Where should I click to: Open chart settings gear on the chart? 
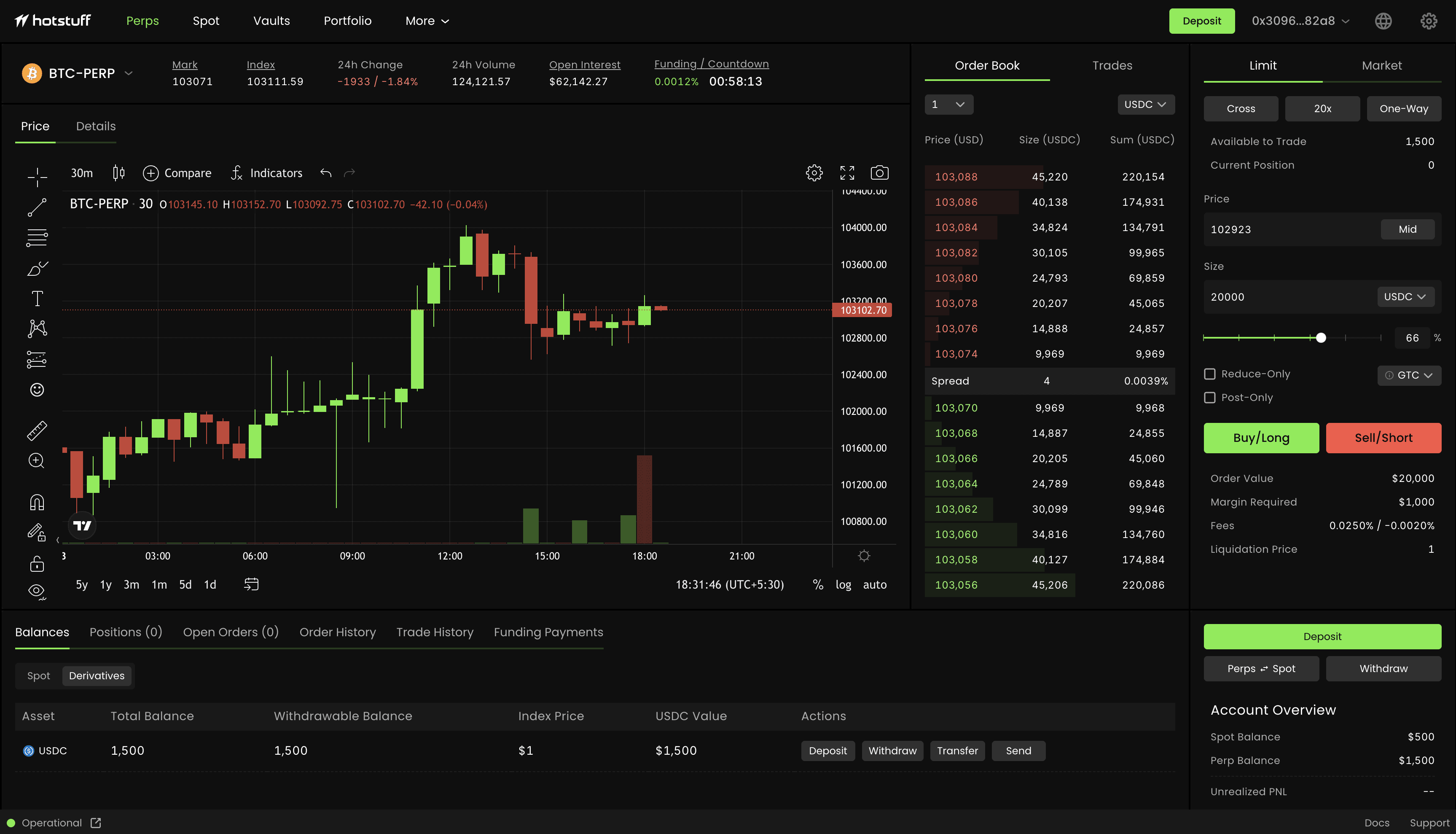coord(814,172)
